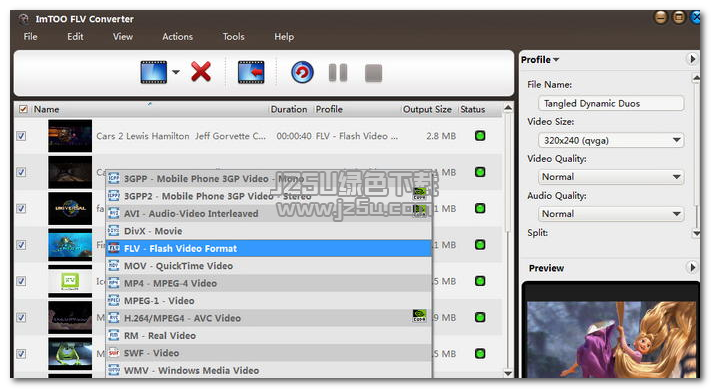
Task: Toggle checkbox beside the green logo thumbnail
Action: [21, 281]
